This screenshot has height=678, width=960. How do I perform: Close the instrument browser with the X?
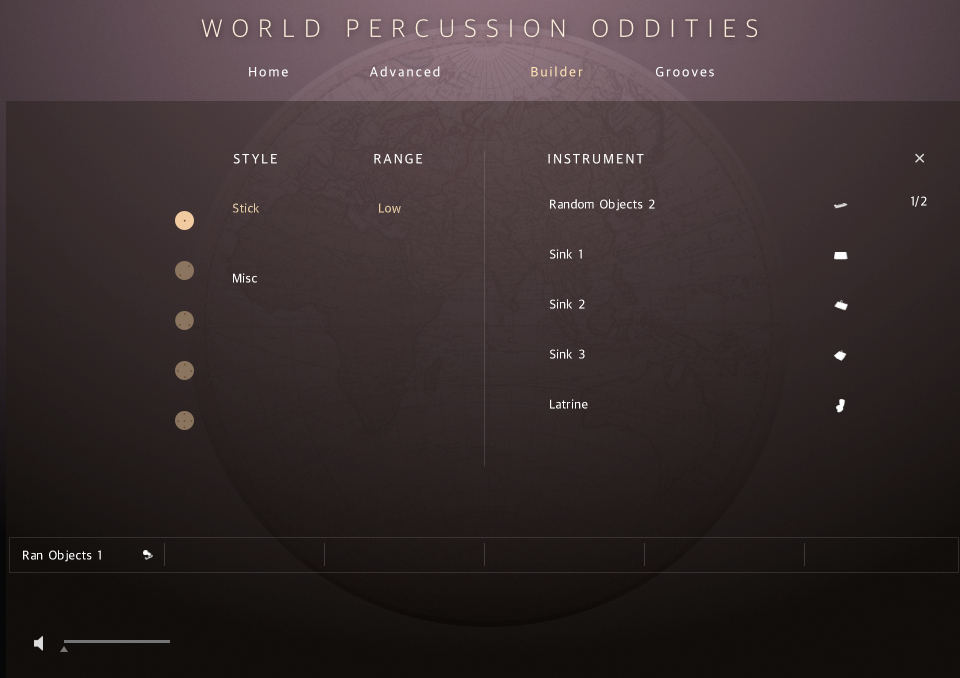tap(919, 158)
